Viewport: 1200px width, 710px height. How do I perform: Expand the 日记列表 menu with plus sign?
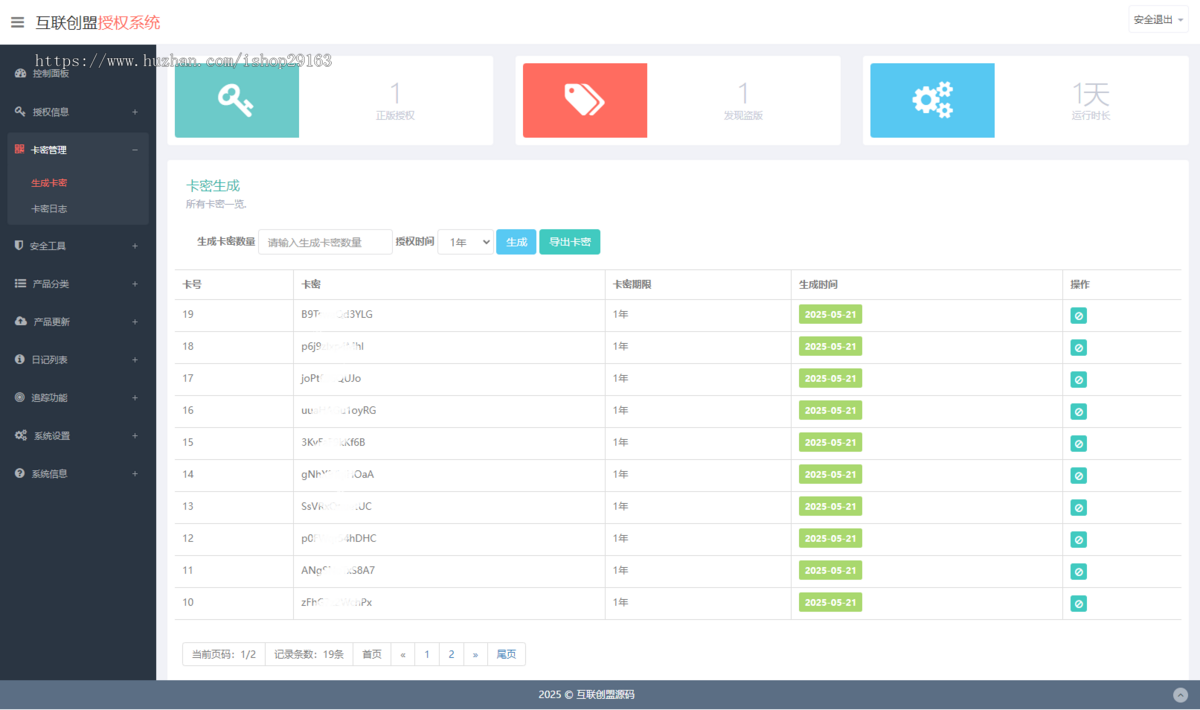pos(135,360)
